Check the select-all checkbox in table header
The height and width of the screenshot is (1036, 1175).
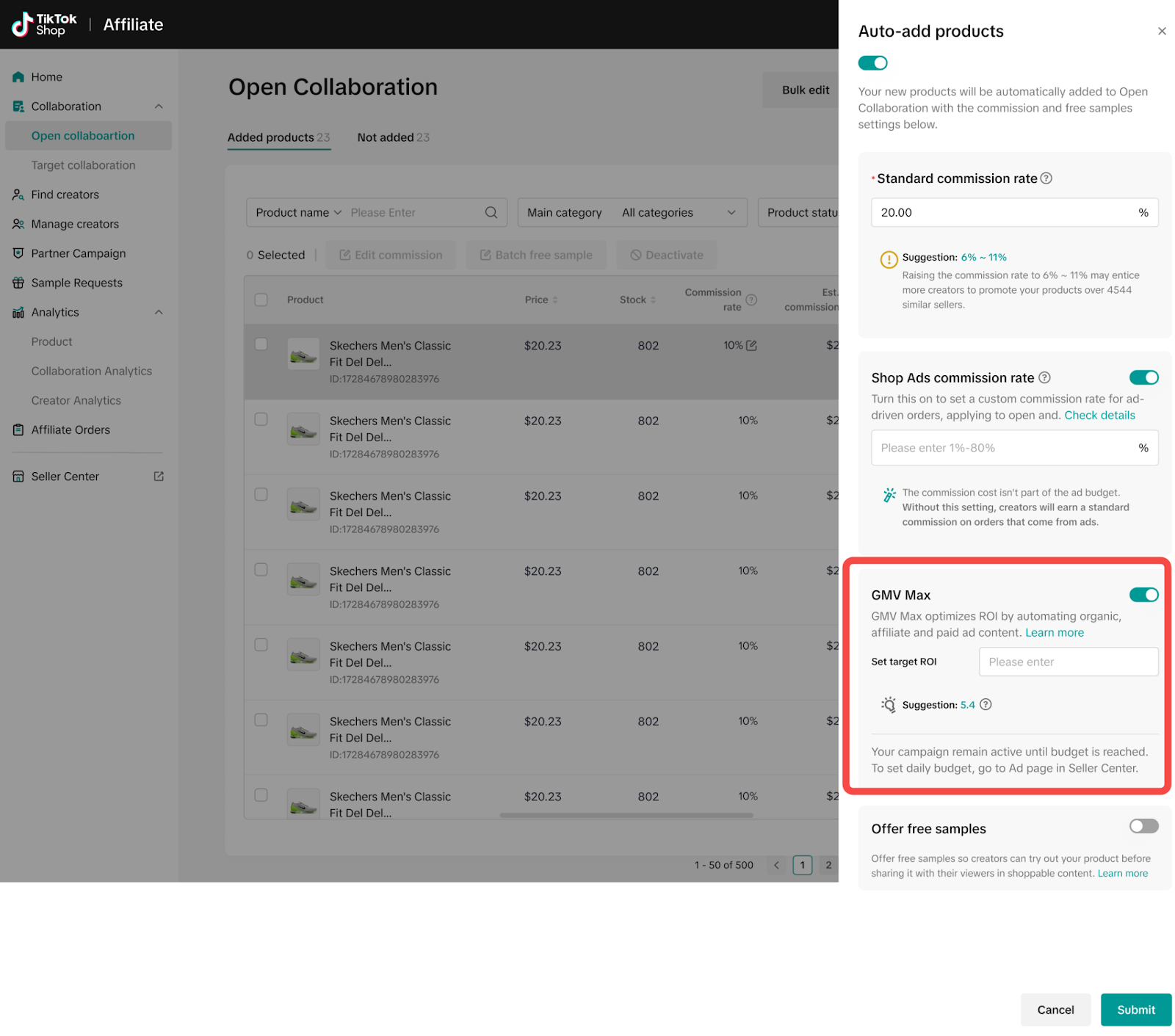pos(261,300)
